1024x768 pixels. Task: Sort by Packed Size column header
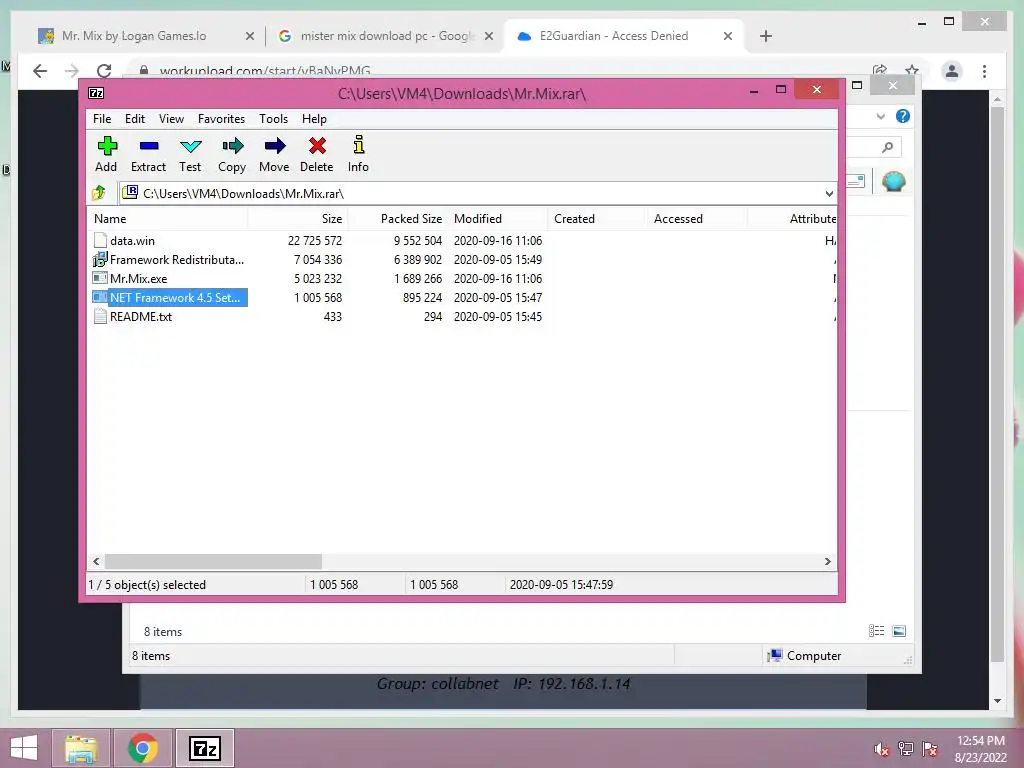pos(397,219)
